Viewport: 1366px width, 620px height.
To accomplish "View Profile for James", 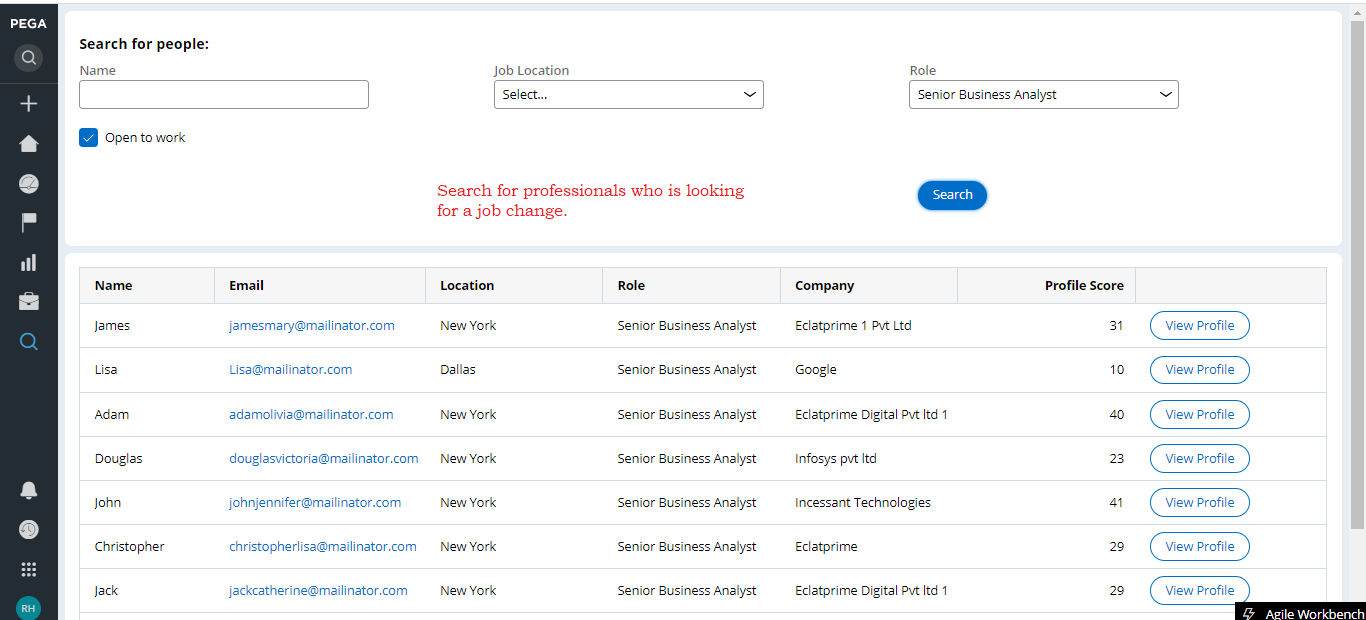I will [1200, 325].
